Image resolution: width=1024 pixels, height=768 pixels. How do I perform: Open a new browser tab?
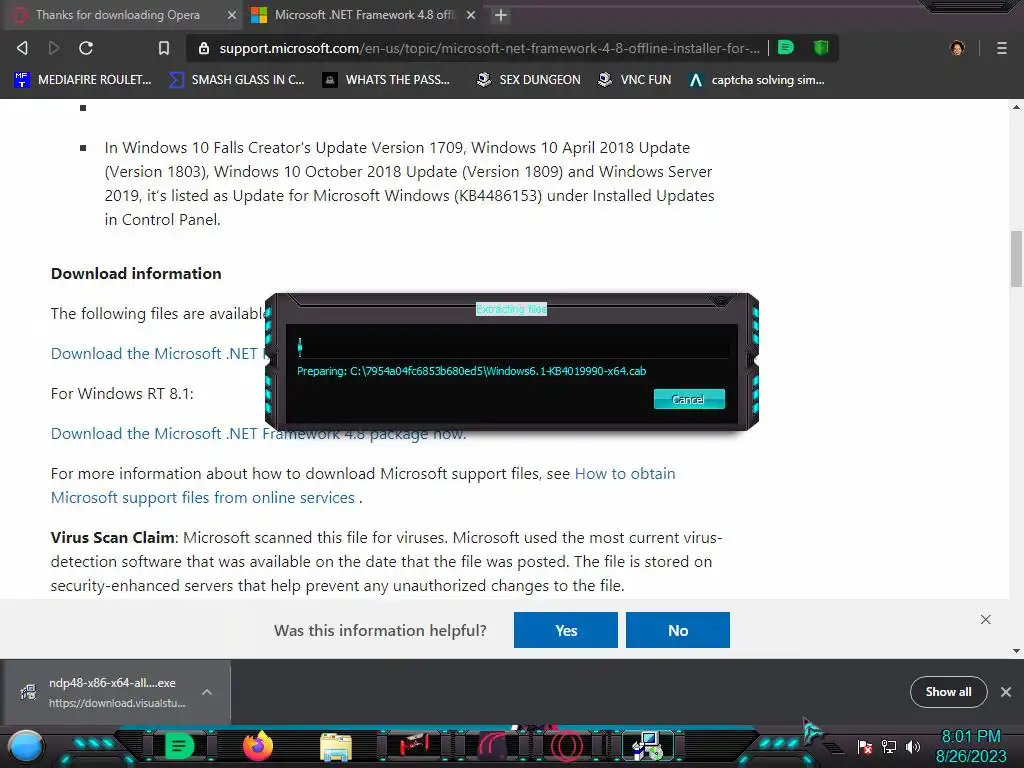[501, 15]
